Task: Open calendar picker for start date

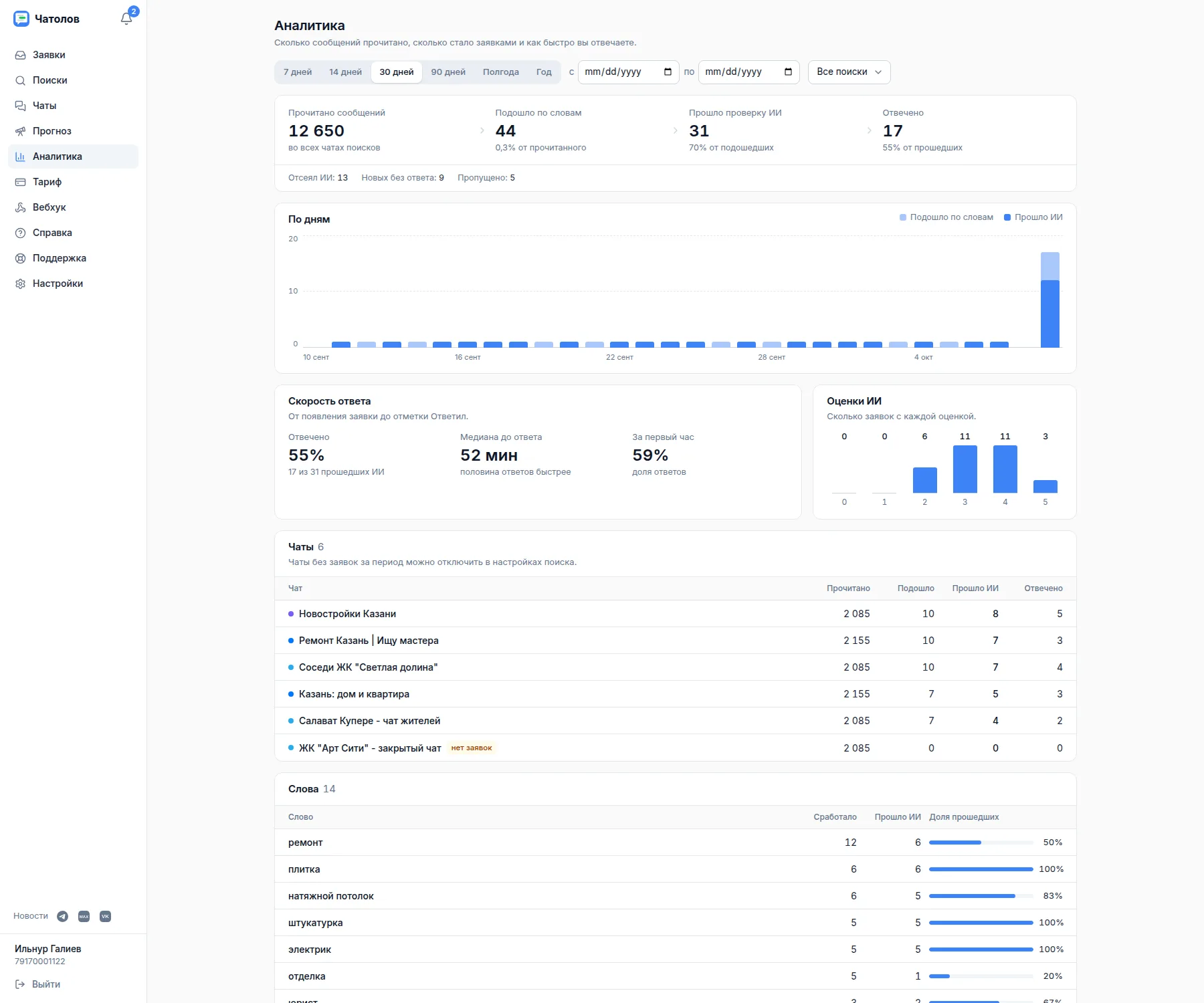Action: (668, 72)
